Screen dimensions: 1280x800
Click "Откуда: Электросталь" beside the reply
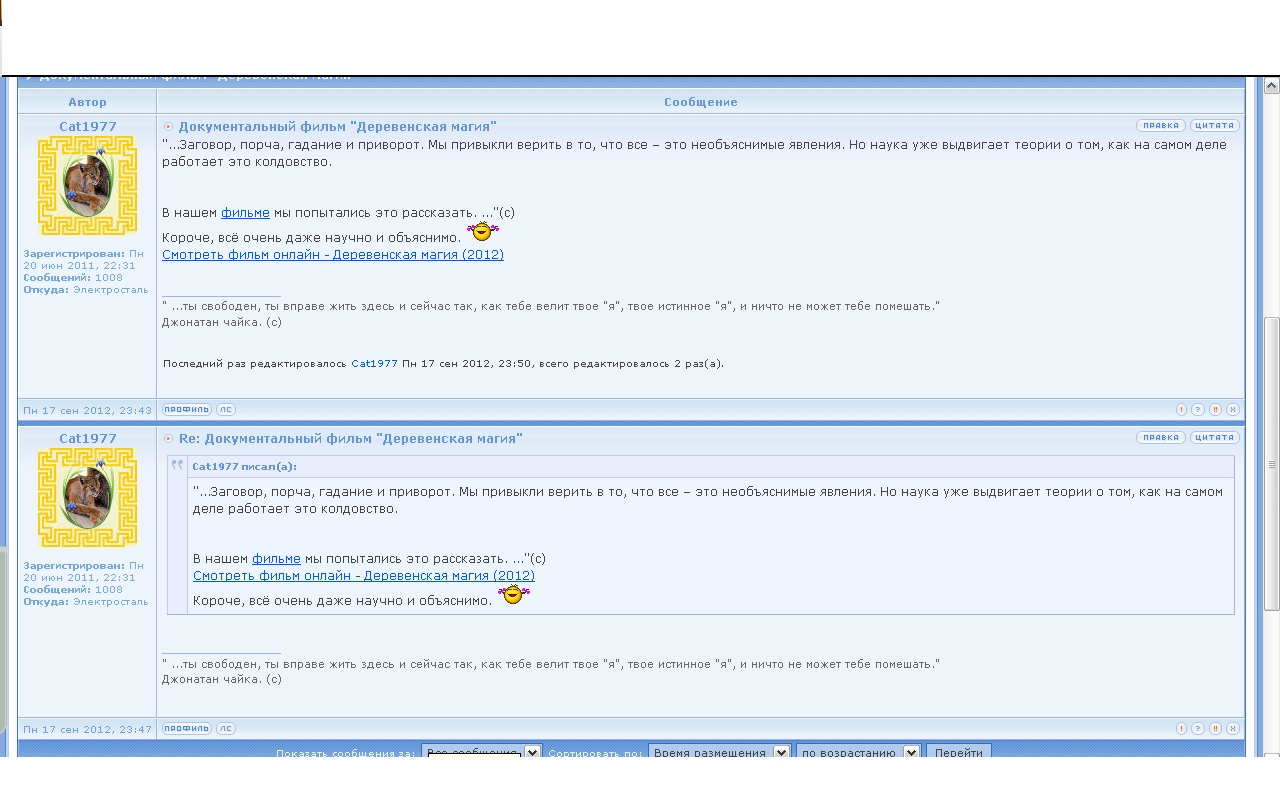point(86,602)
